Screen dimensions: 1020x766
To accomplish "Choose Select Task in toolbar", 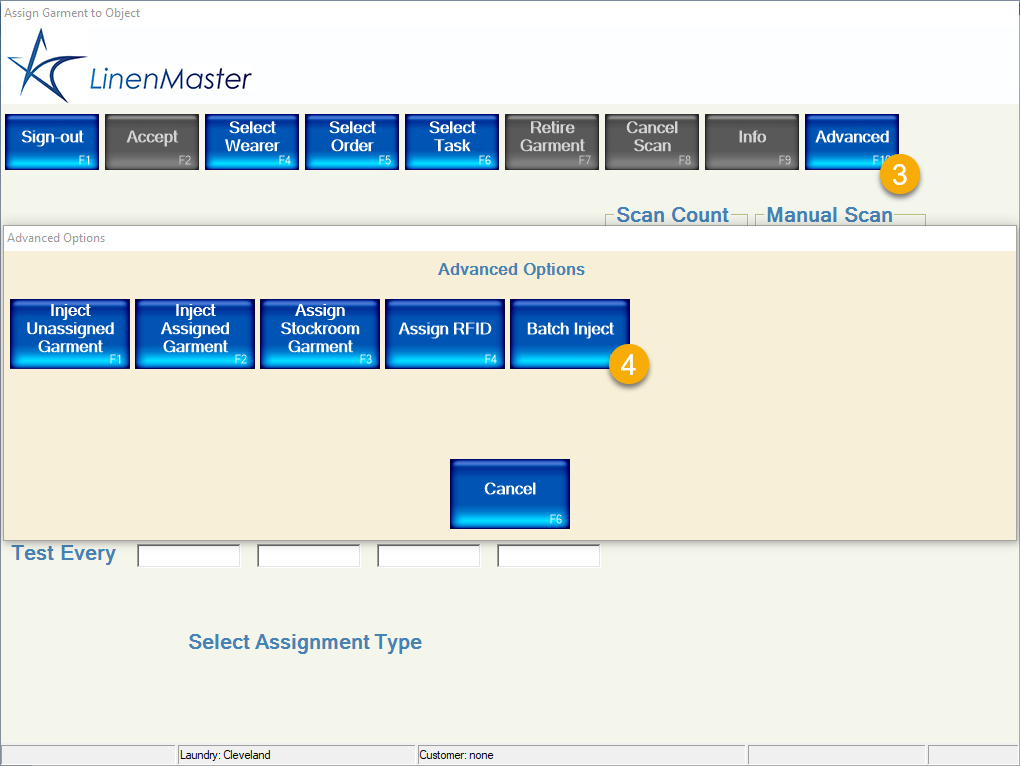I will click(452, 141).
